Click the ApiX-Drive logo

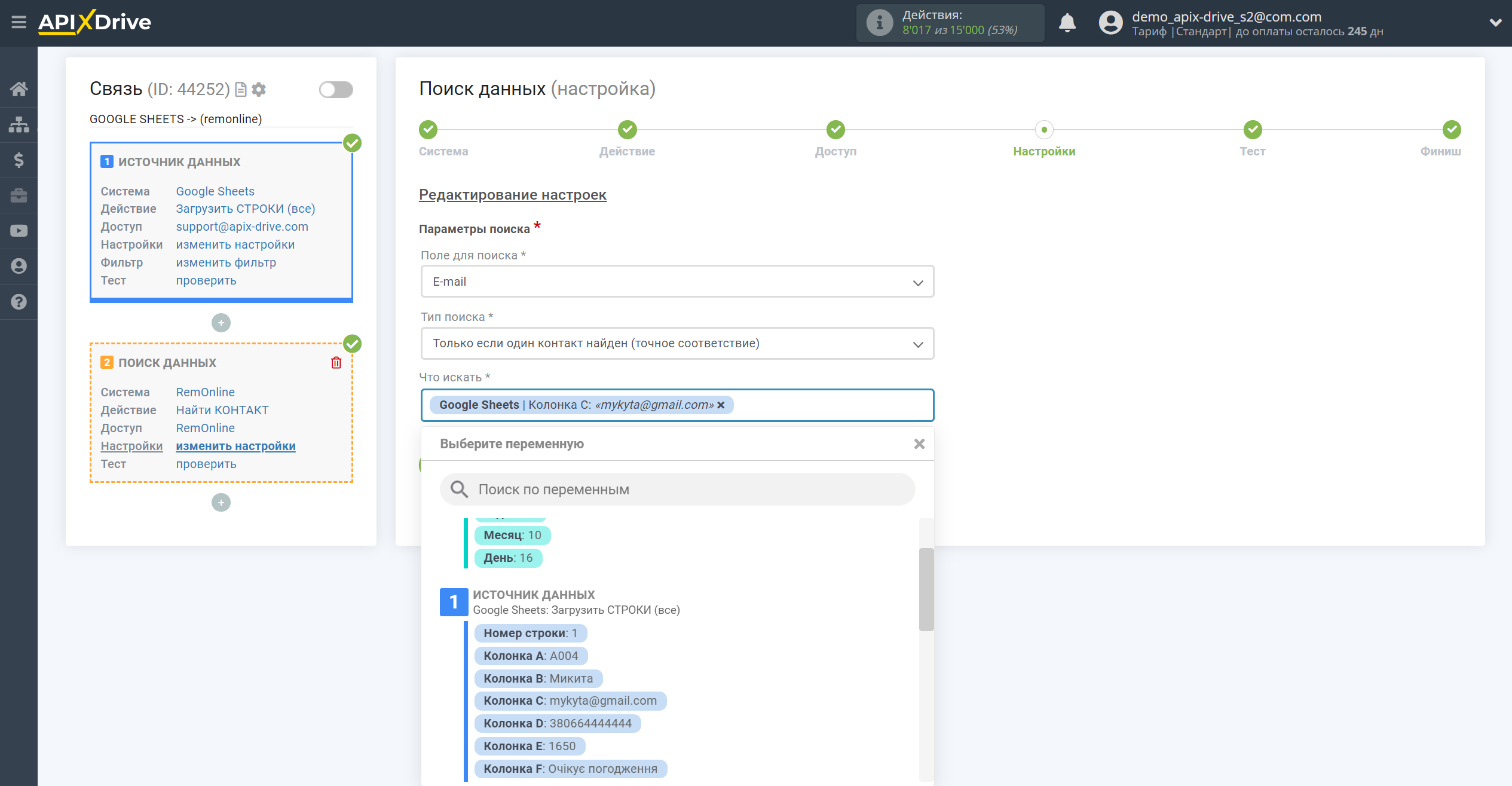[94, 23]
